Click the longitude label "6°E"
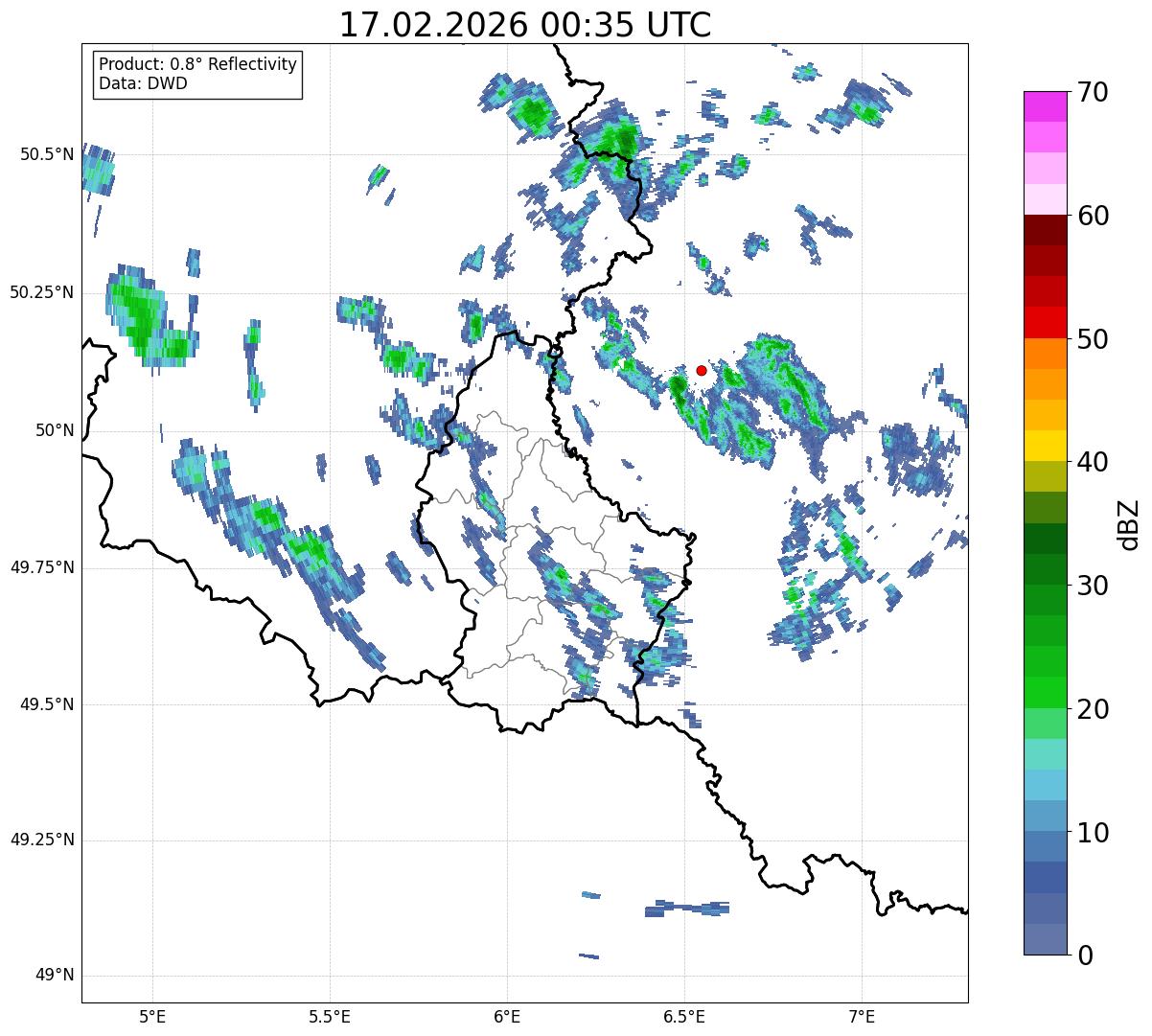This screenshot has height=1036, width=1152. (x=507, y=1017)
